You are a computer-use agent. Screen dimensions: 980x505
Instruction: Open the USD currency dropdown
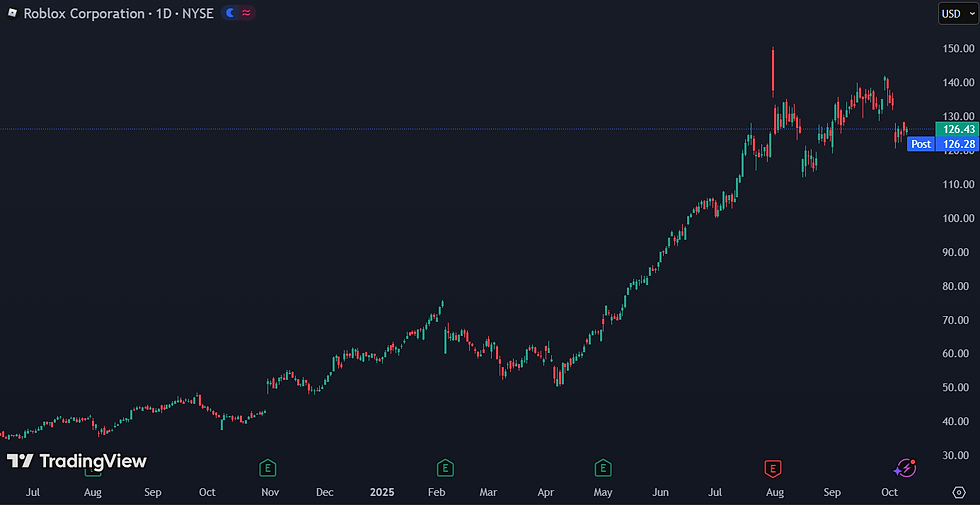(x=957, y=14)
